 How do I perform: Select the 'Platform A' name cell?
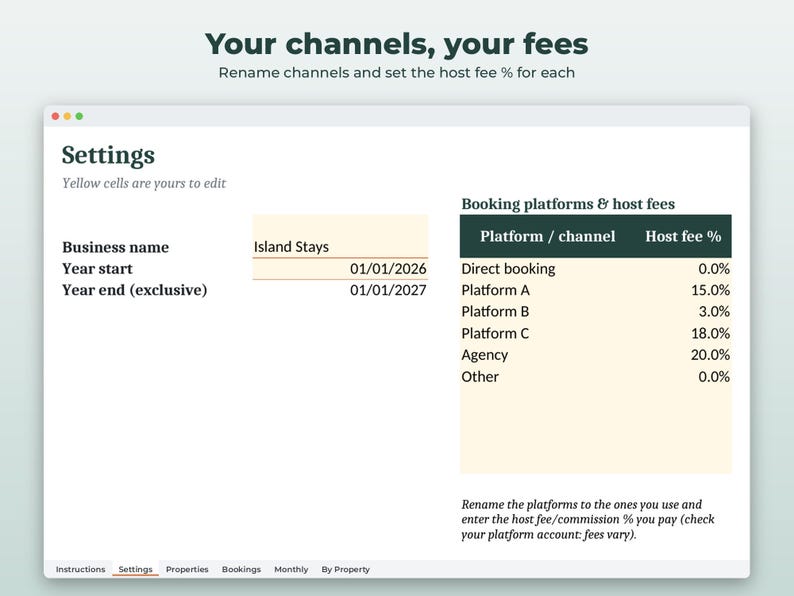pos(548,290)
